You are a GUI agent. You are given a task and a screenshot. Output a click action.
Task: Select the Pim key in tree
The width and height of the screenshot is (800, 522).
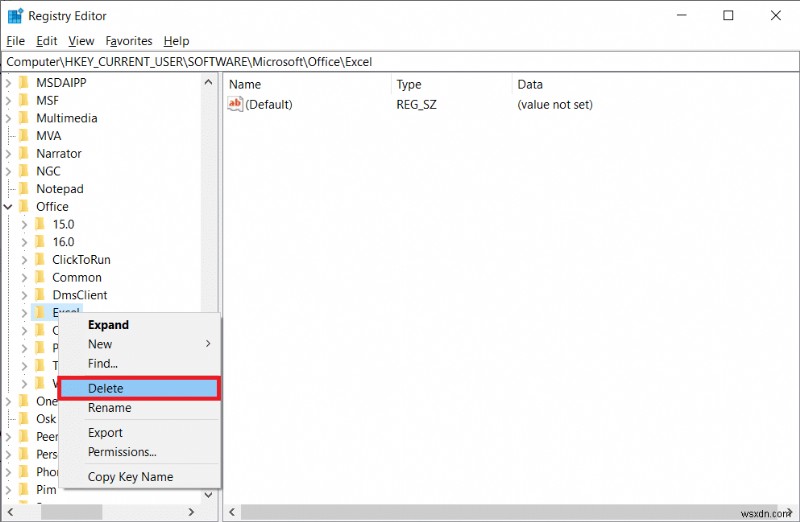(46, 490)
